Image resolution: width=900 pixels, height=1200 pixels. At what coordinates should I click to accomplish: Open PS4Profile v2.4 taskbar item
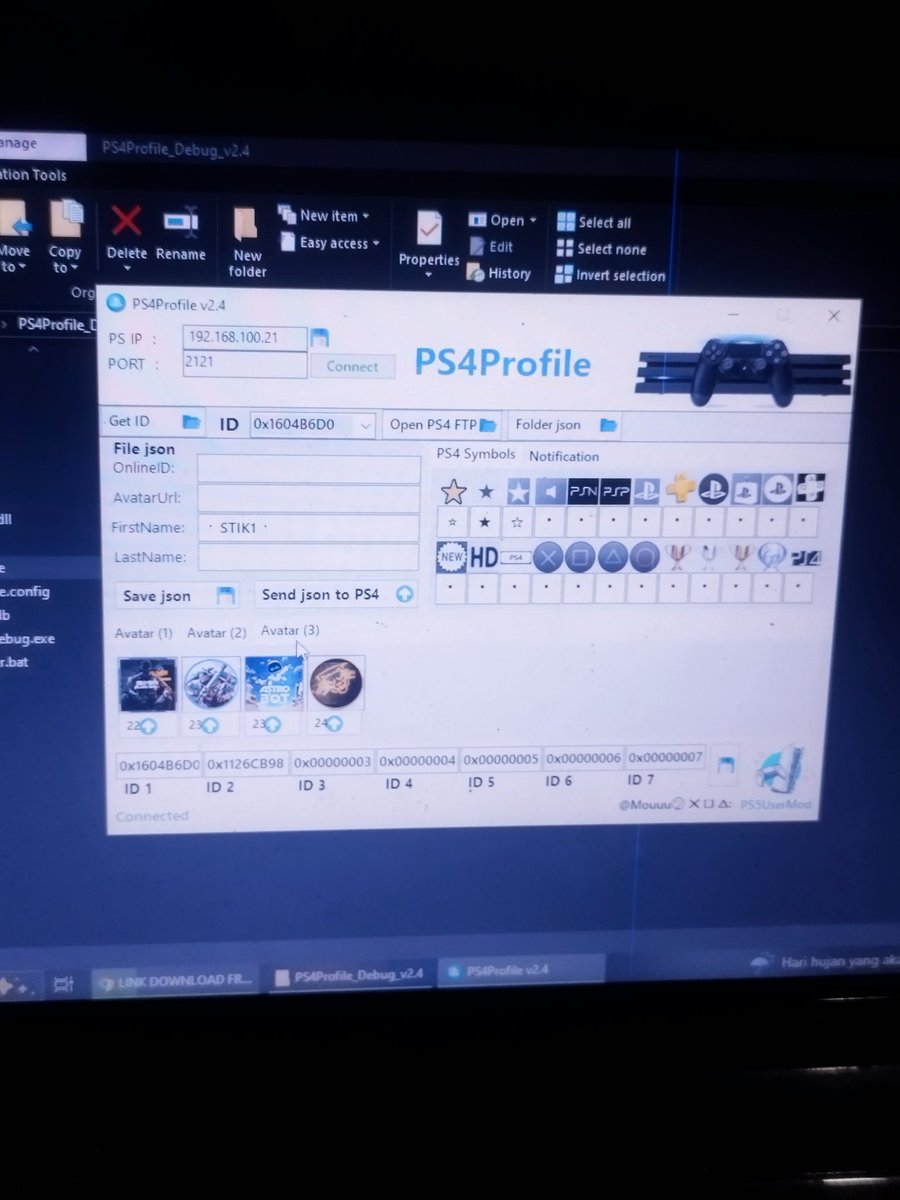(521, 971)
